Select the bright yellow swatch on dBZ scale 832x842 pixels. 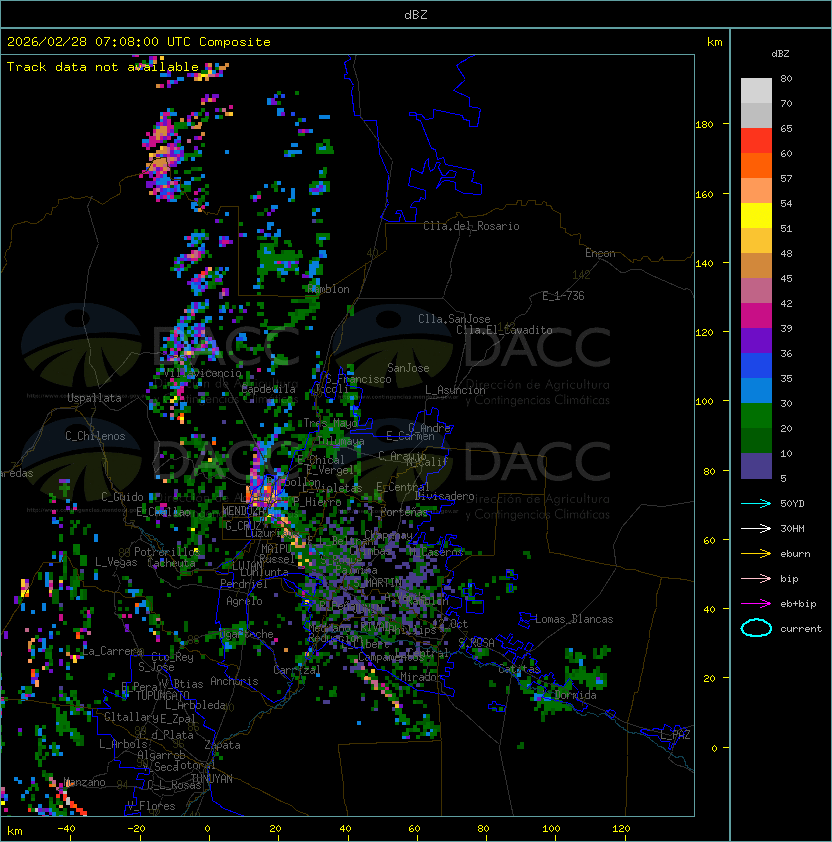click(x=756, y=215)
